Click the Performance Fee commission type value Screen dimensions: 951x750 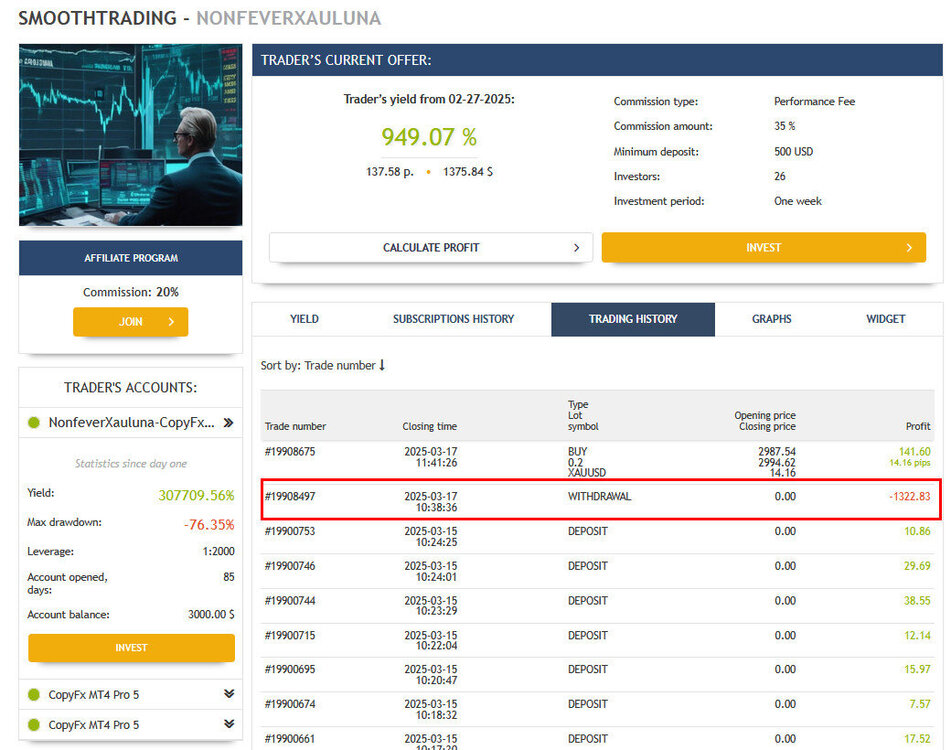point(814,101)
